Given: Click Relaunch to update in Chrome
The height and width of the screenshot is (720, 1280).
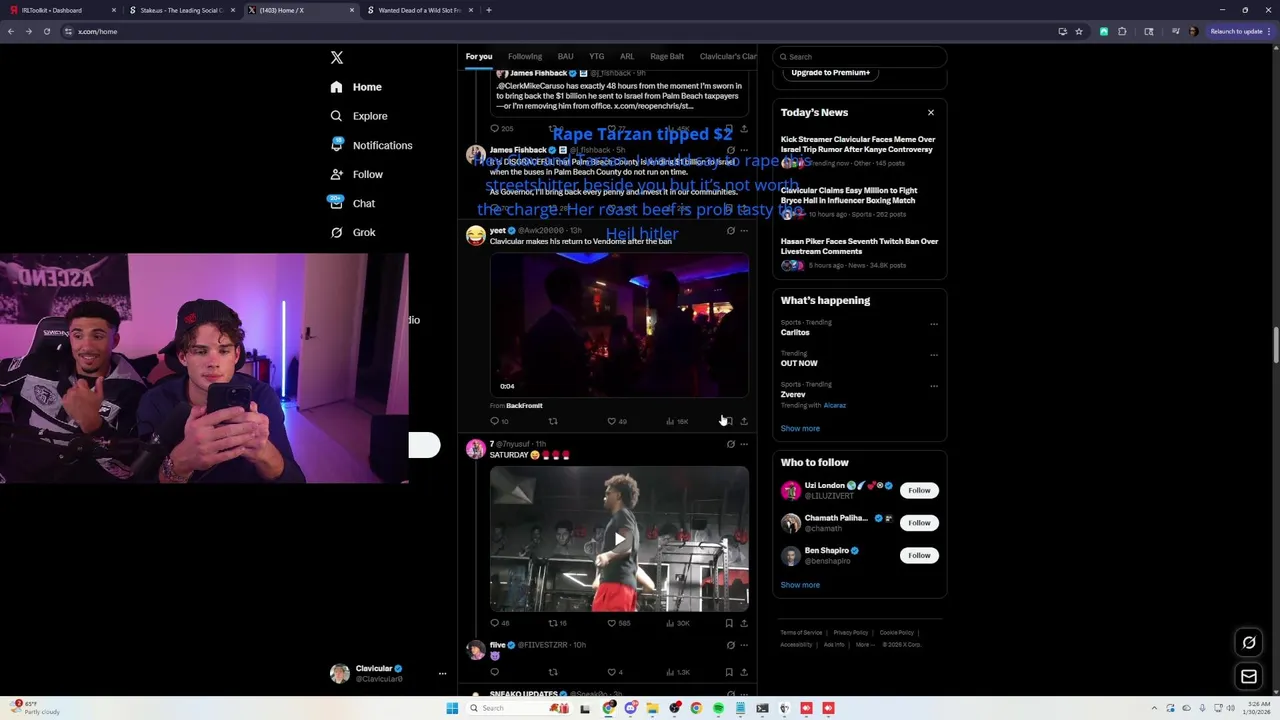Looking at the screenshot, I should coord(1240,31).
